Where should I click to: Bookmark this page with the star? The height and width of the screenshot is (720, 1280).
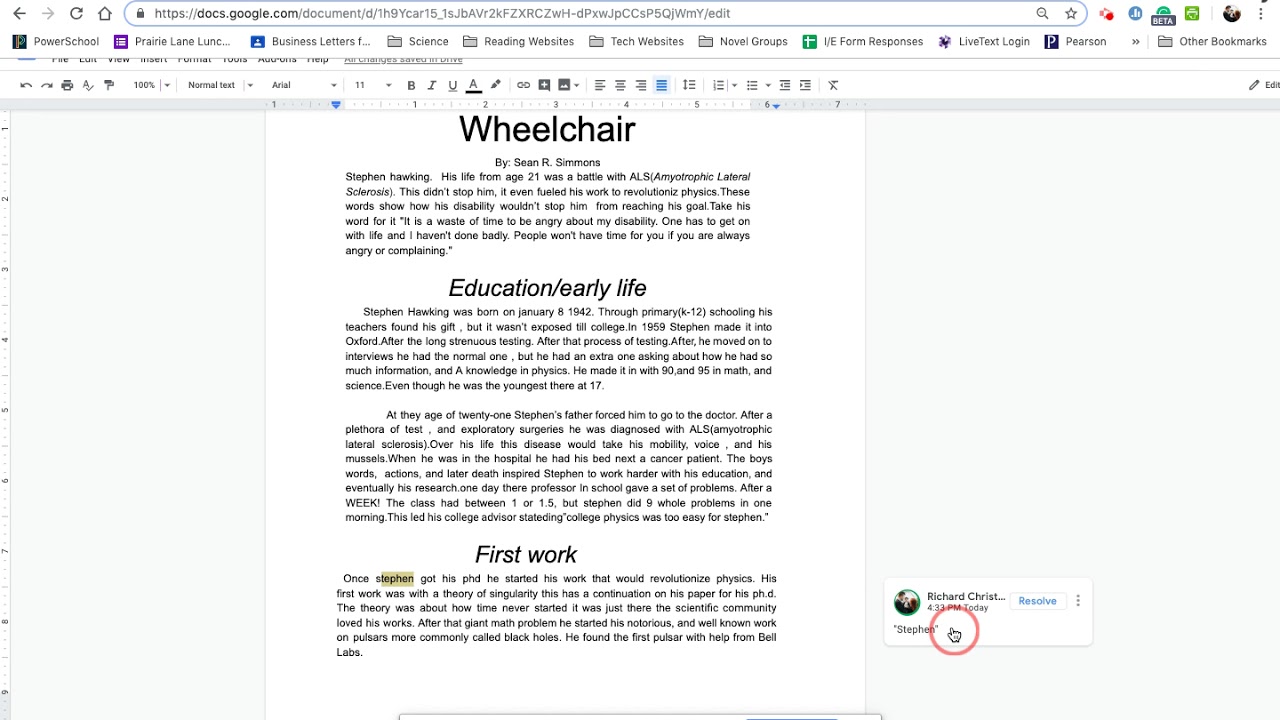tap(1071, 13)
